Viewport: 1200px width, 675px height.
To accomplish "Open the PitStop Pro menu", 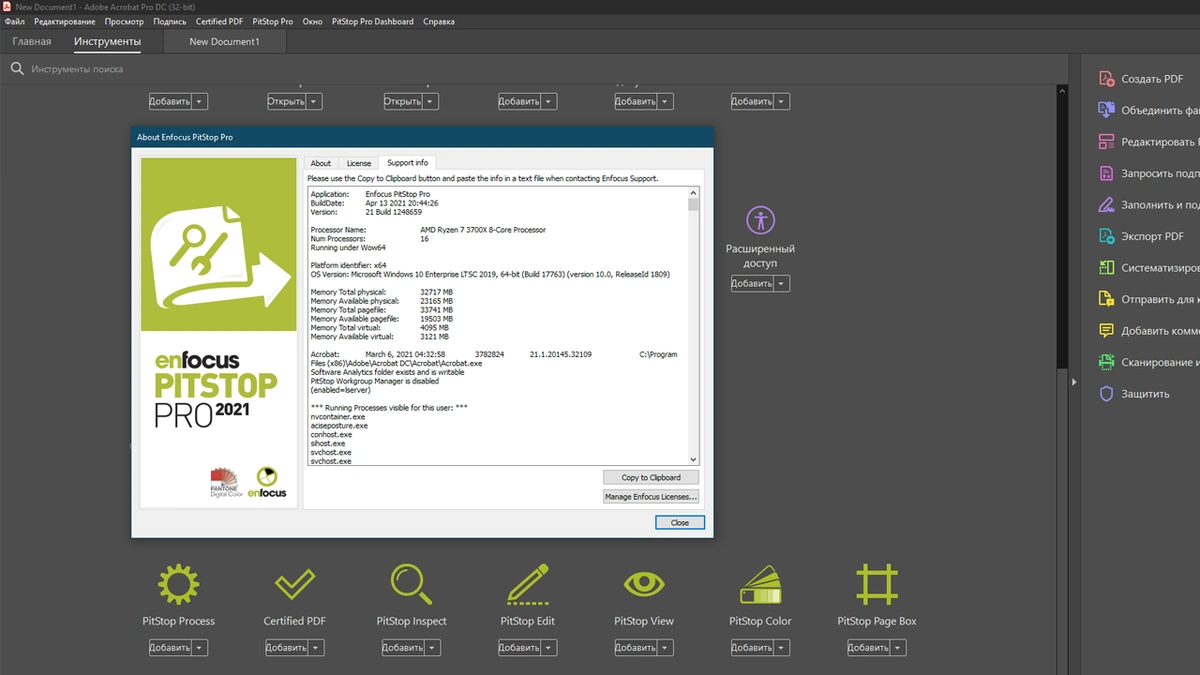I will [273, 21].
